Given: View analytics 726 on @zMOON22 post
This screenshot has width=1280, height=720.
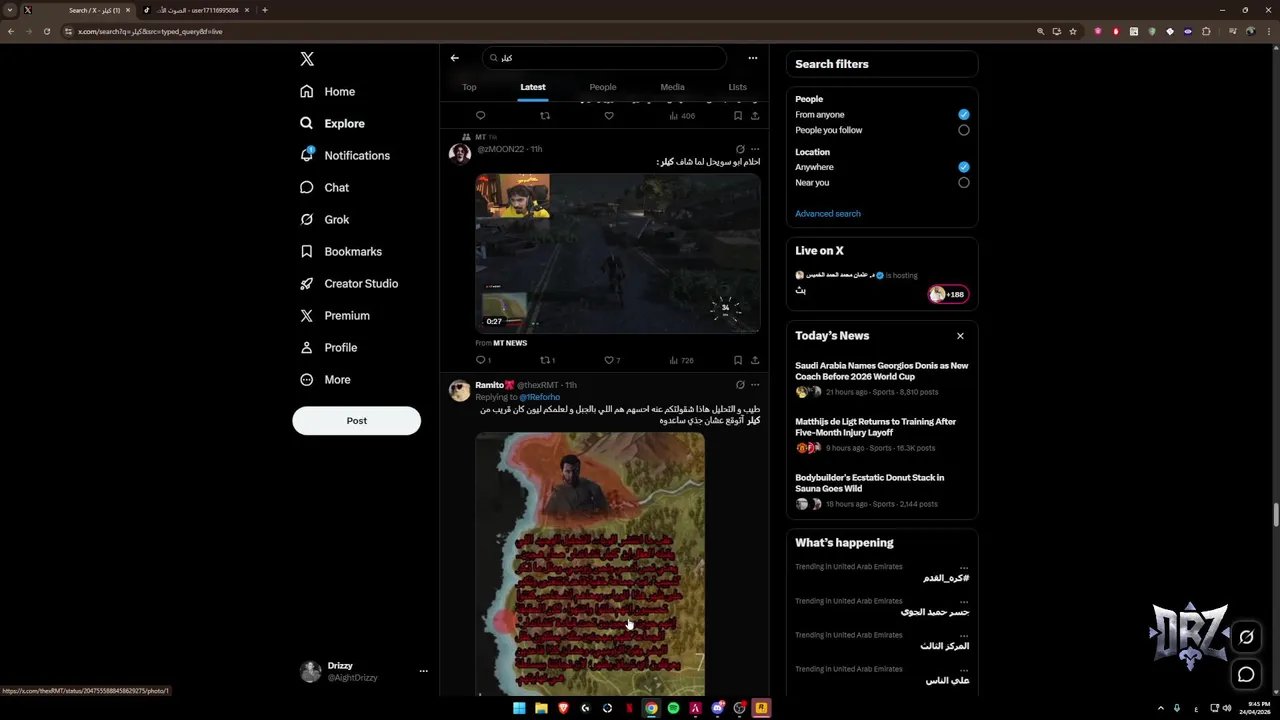Looking at the screenshot, I should point(681,360).
